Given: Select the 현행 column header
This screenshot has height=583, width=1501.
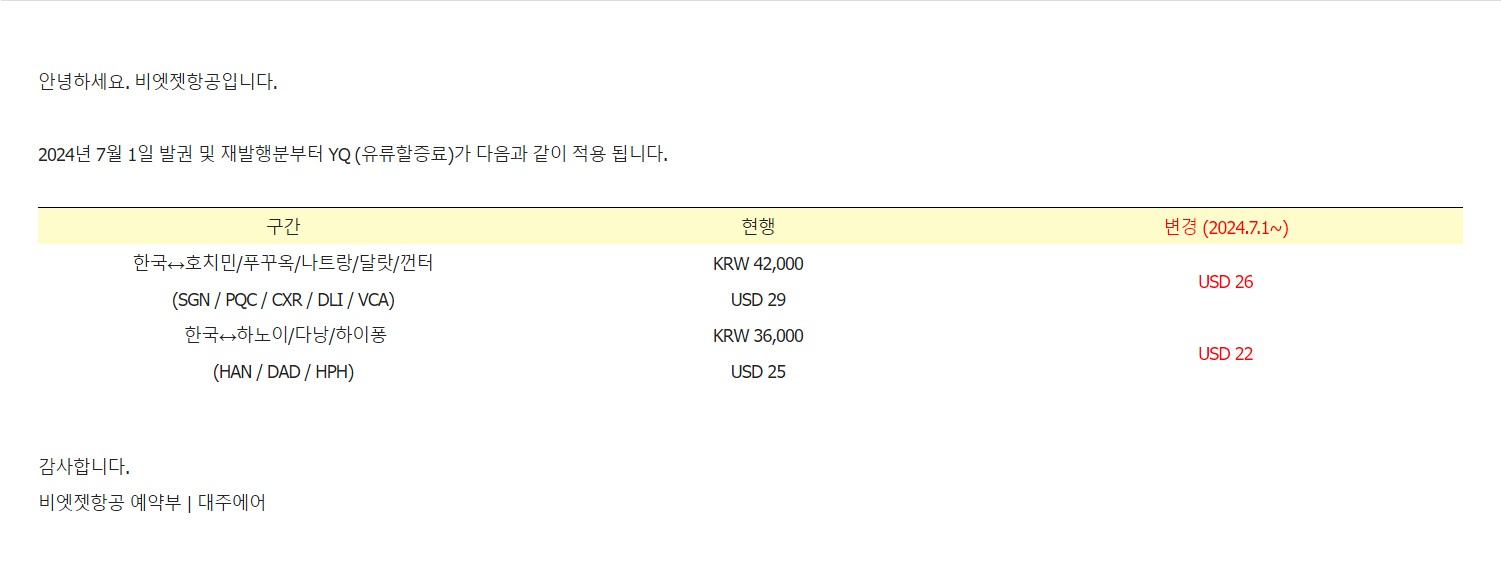Looking at the screenshot, I should tap(758, 226).
